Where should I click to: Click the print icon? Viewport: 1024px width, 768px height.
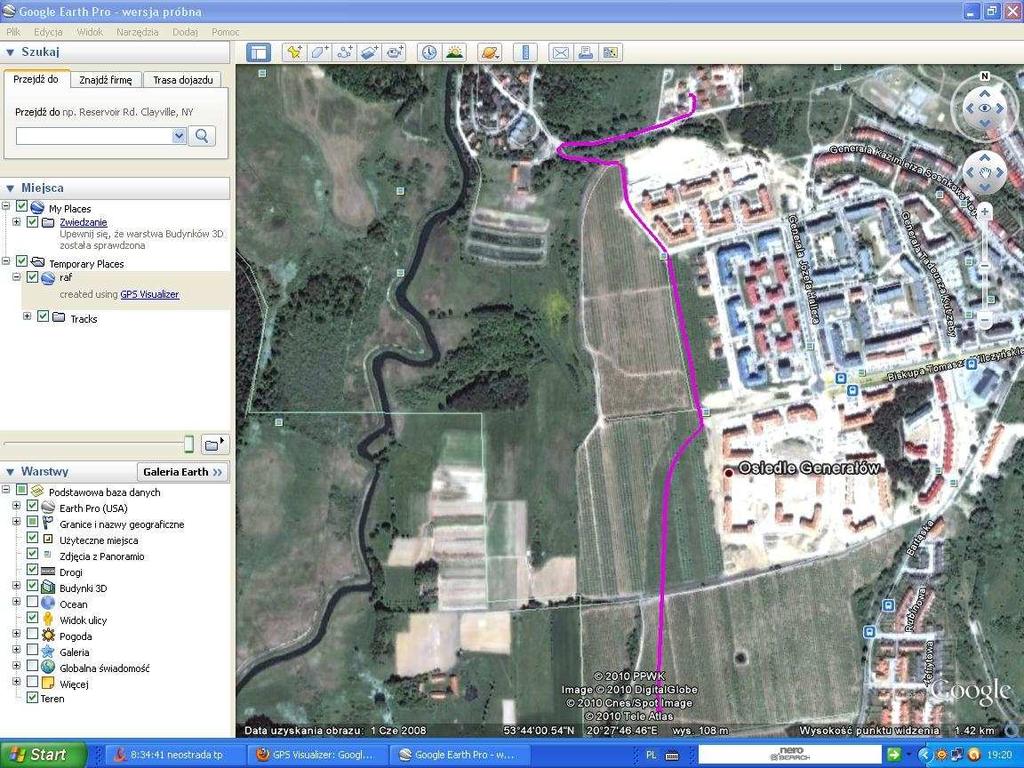(585, 52)
